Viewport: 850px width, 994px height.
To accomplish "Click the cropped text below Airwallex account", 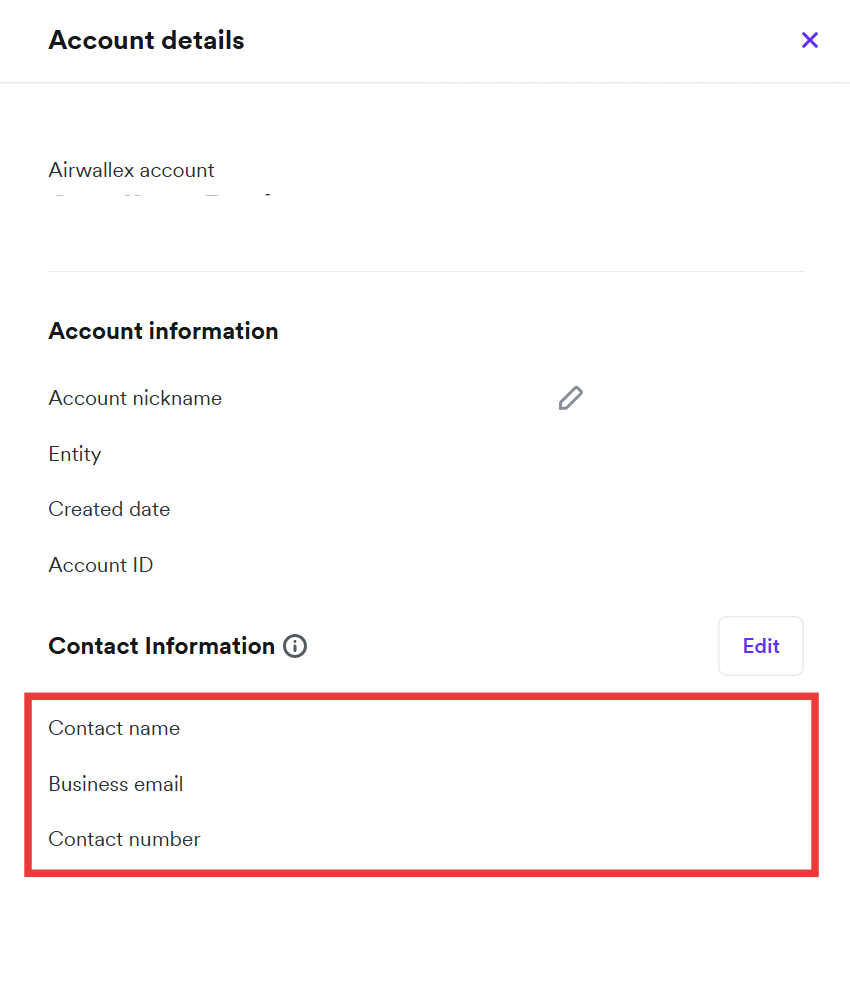I will pyautogui.click(x=160, y=194).
